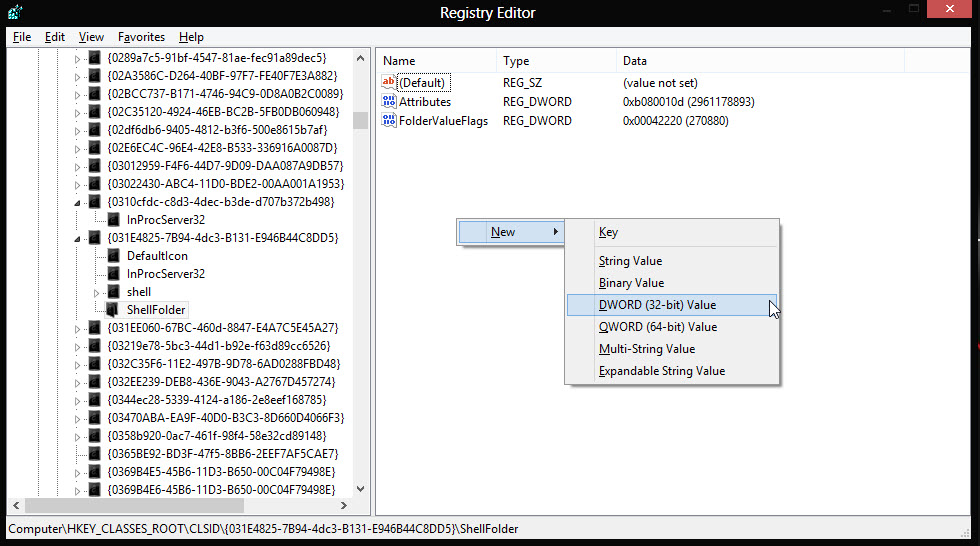
Task: Open the Edit menu
Action: coord(54,37)
